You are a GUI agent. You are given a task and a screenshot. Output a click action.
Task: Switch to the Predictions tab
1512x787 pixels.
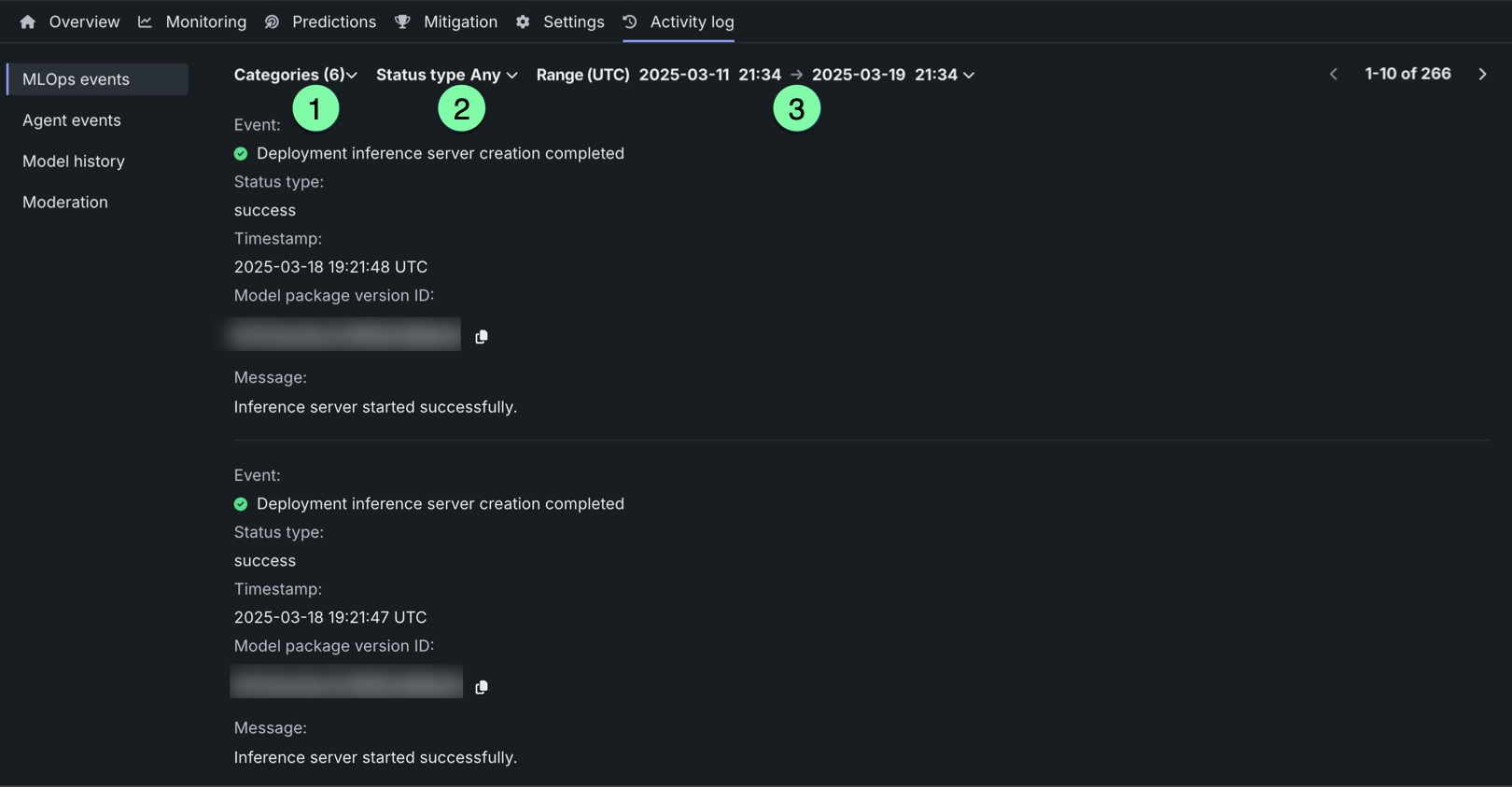tap(333, 21)
